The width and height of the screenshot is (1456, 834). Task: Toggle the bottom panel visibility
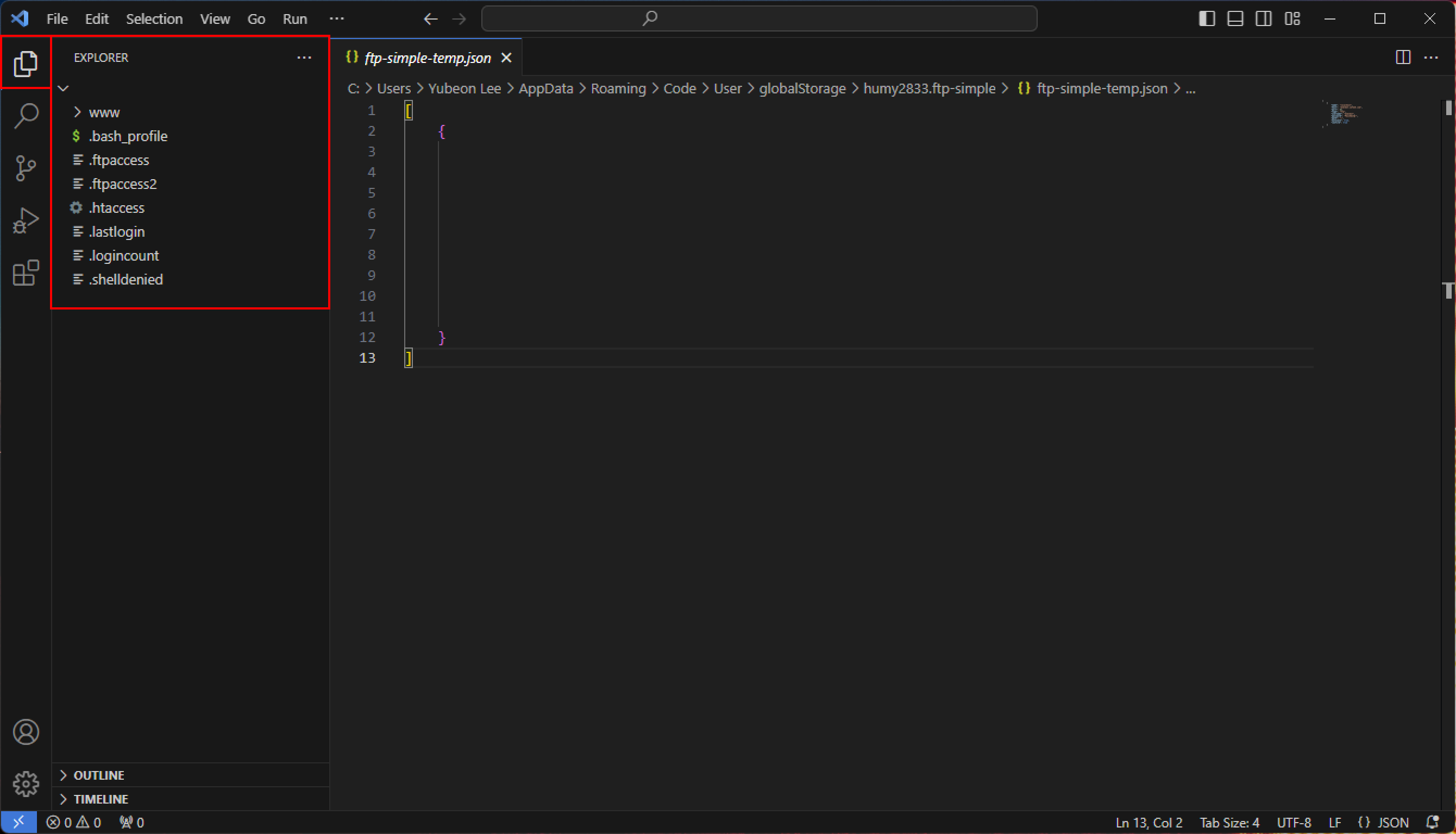click(1235, 19)
